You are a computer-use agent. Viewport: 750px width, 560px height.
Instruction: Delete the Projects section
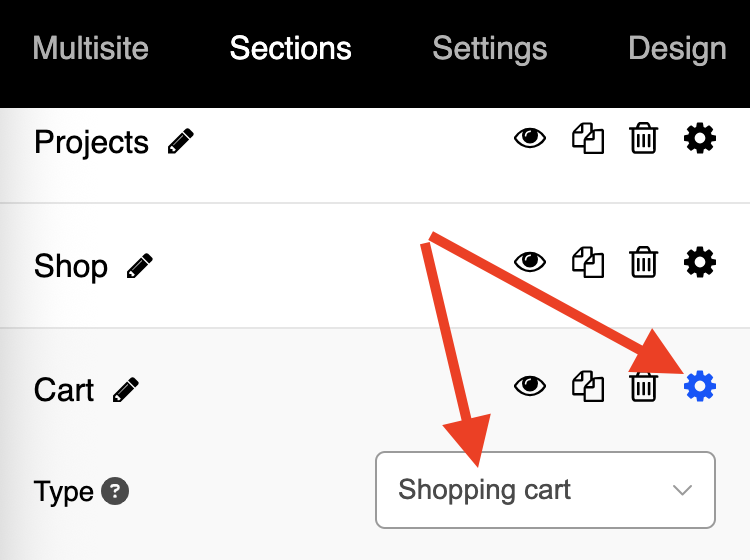pyautogui.click(x=643, y=138)
